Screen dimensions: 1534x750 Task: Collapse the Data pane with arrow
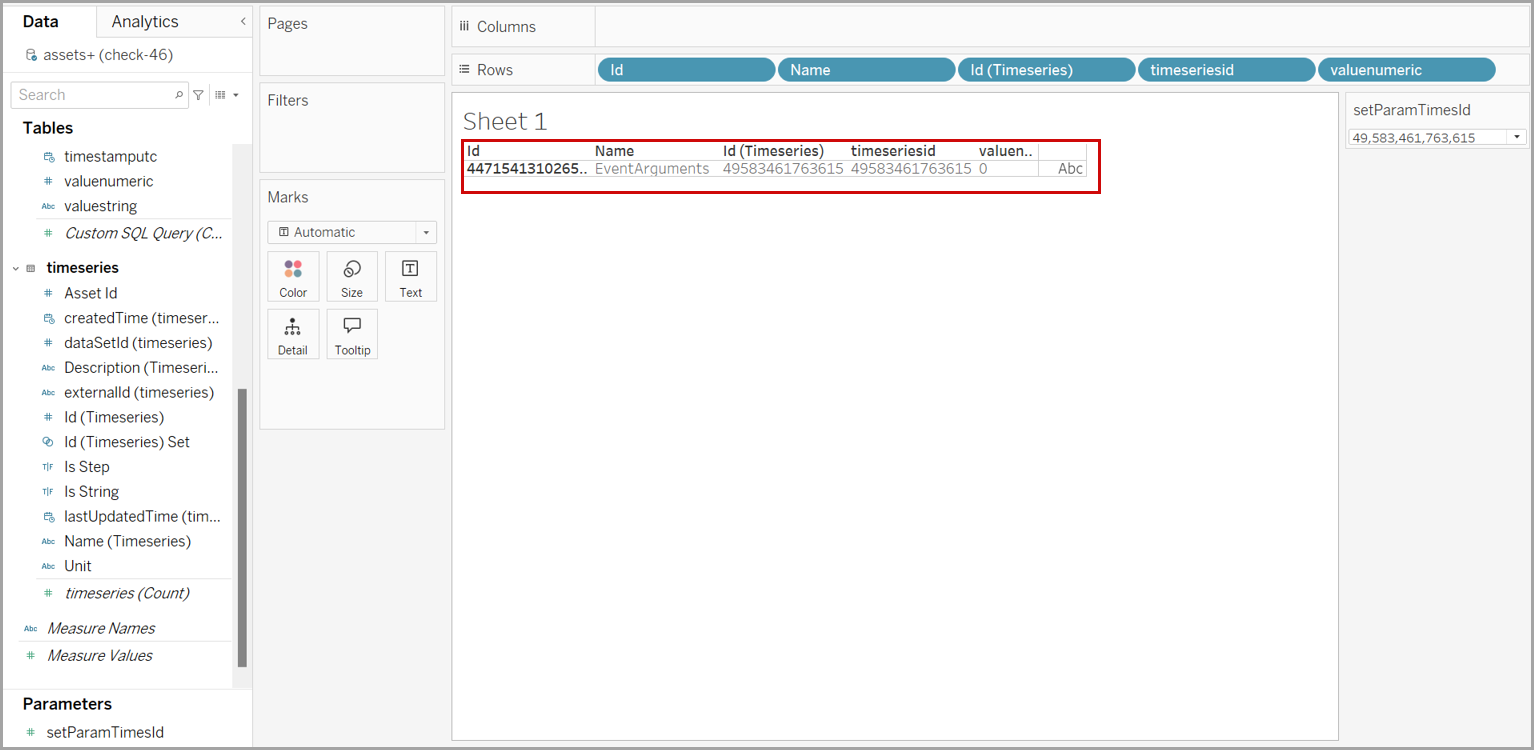click(243, 21)
